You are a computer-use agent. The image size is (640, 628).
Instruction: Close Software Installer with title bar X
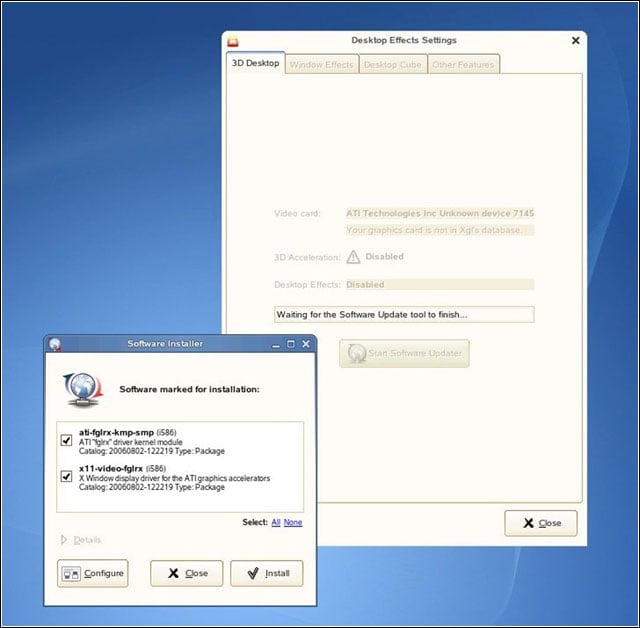(306, 344)
